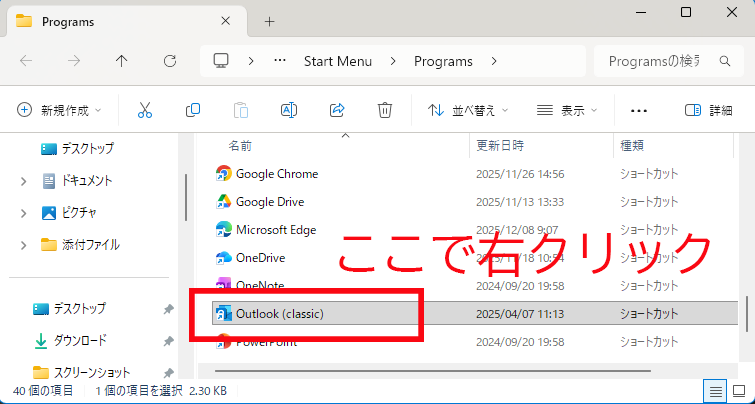Viewport: 755px width, 404px height.
Task: Click the Copy icon in toolbar
Action: pos(193,110)
